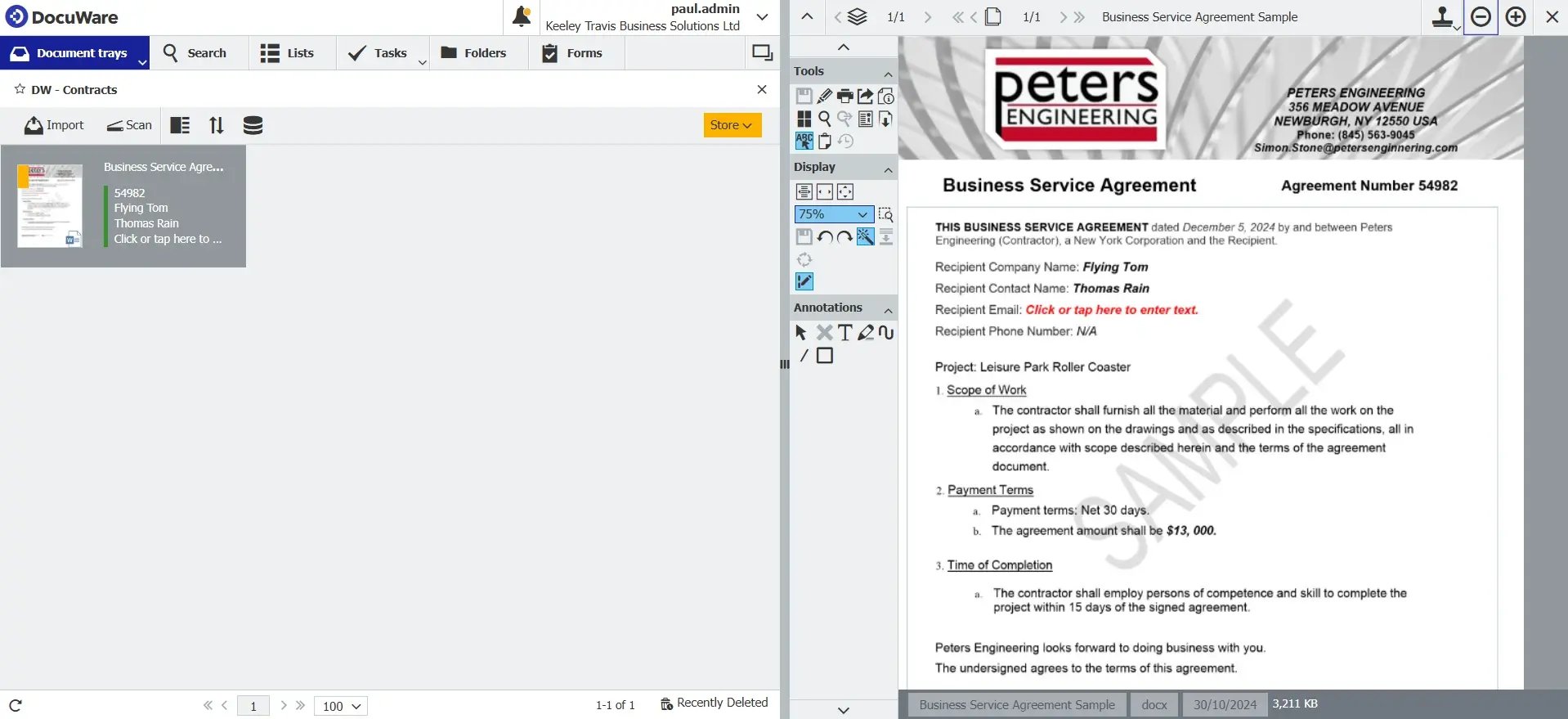Click the Import button
This screenshot has height=719, width=1568.
point(54,125)
